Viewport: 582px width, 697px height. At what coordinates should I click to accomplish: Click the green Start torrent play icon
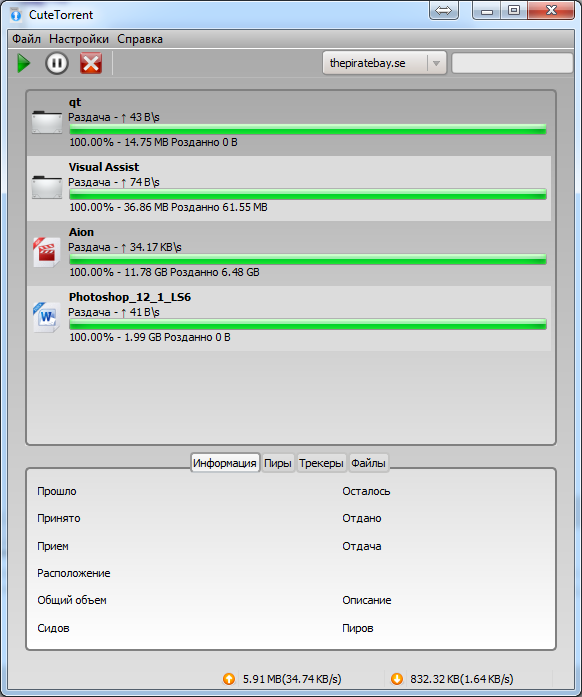click(24, 64)
